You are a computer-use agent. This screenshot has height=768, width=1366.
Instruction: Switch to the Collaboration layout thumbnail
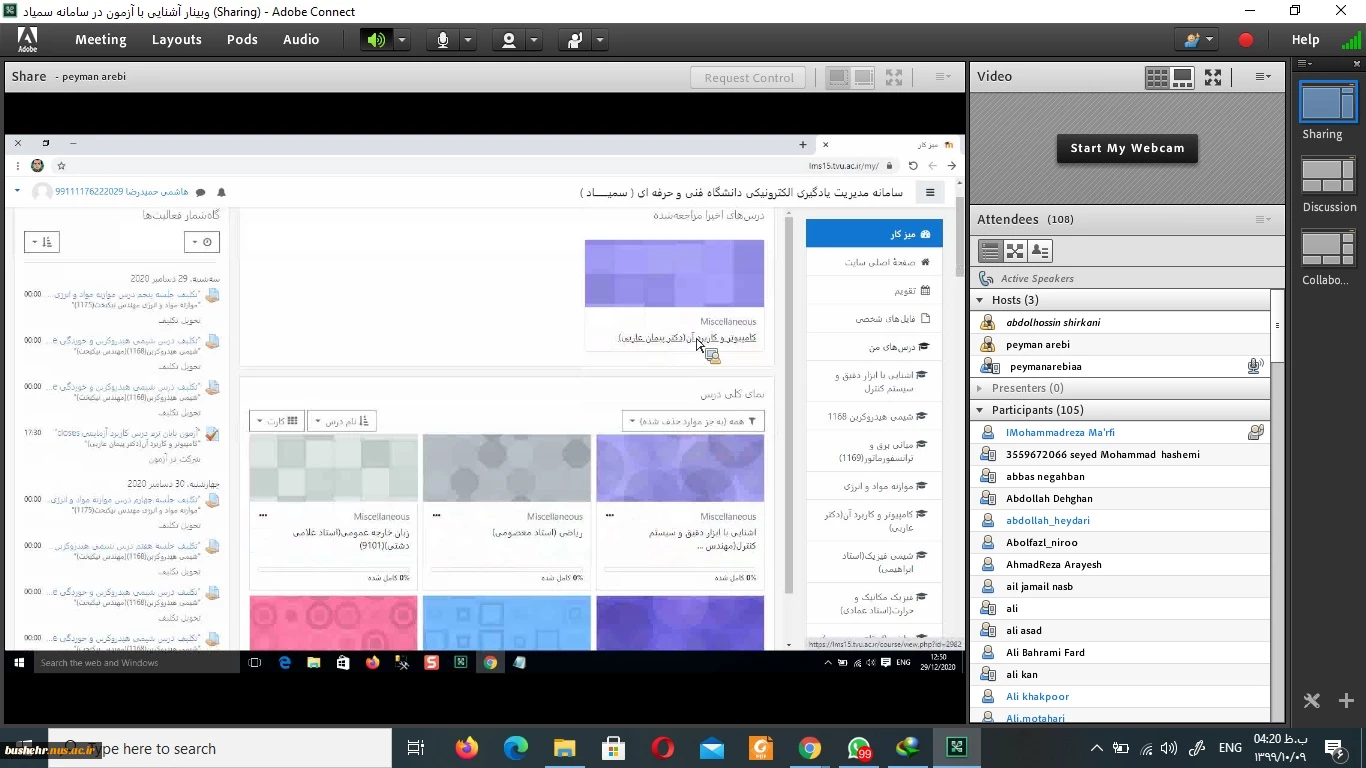click(1327, 249)
